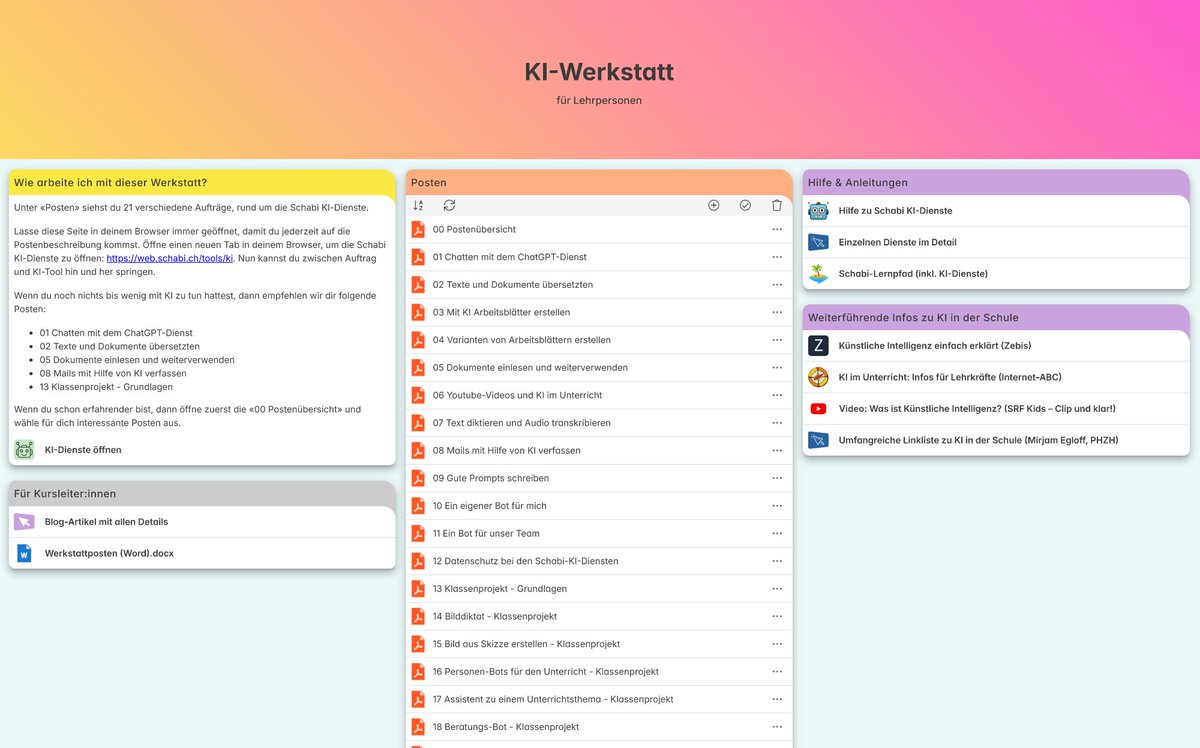Click the Zebis Z icon
1200x748 pixels.
tap(818, 346)
